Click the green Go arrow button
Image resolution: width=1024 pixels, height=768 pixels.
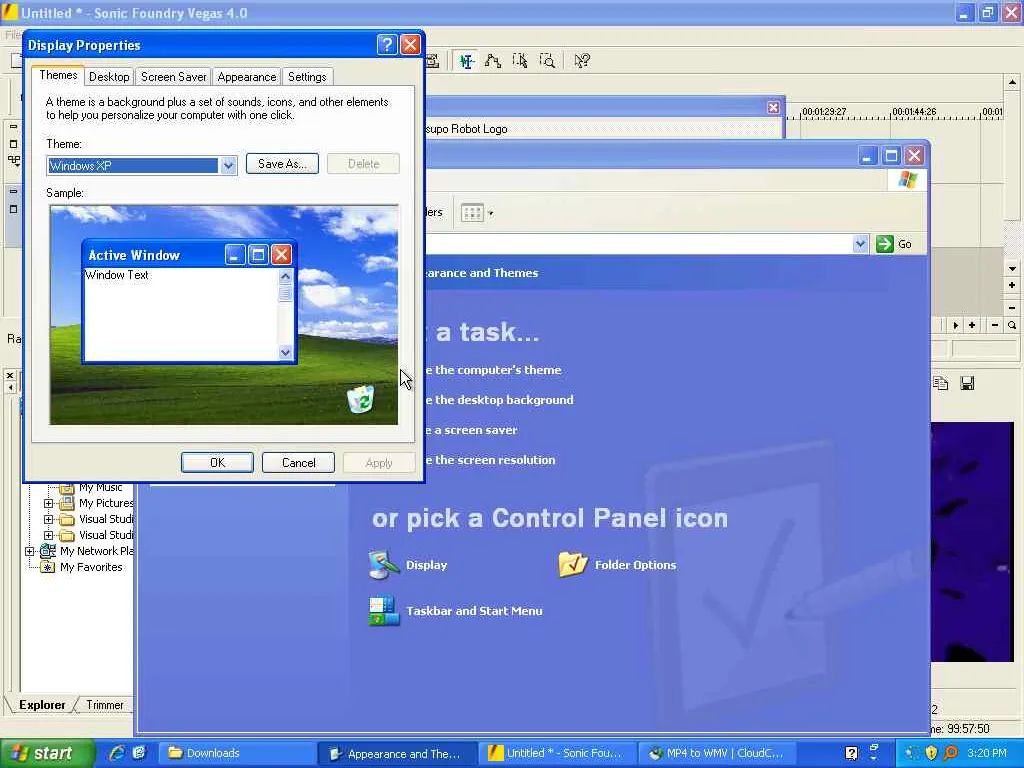coord(885,244)
